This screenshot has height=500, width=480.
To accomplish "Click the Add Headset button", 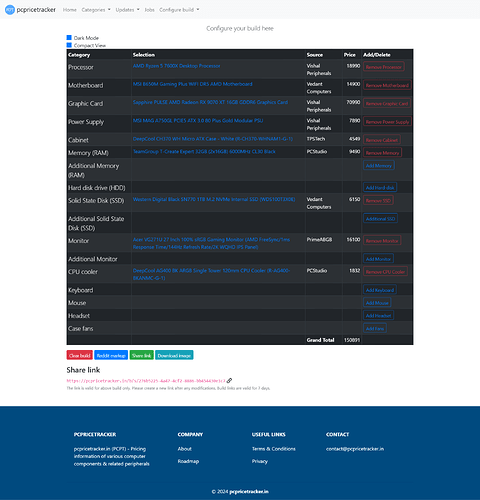I will point(378,315).
